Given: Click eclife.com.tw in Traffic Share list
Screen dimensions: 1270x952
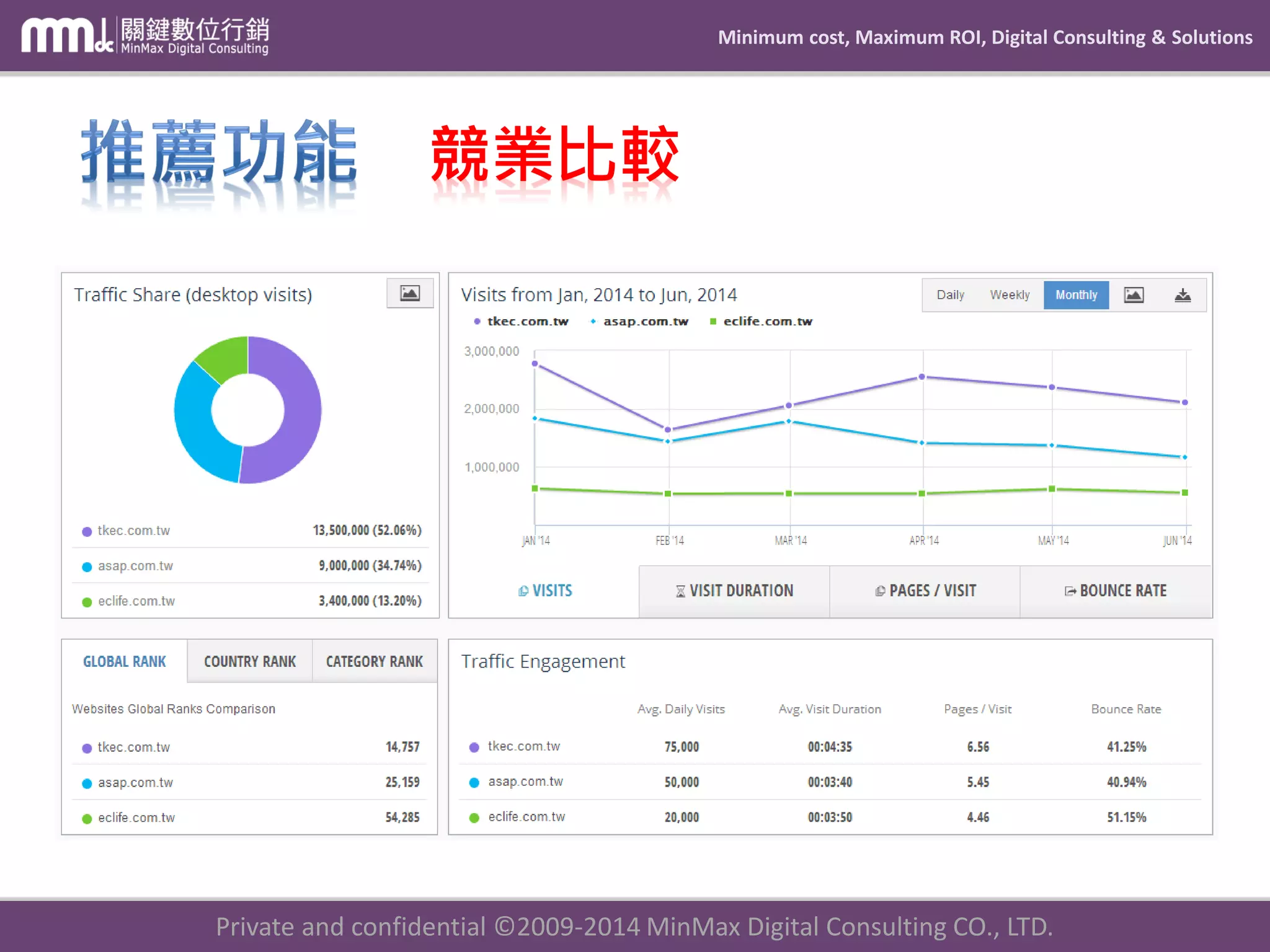Looking at the screenshot, I should coord(136,601).
